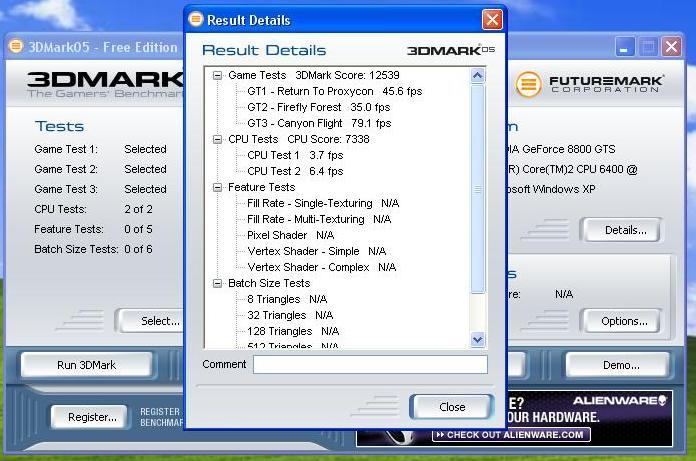
Task: Click Game Tests 3DMark Score 12539 text
Action: click(314, 75)
